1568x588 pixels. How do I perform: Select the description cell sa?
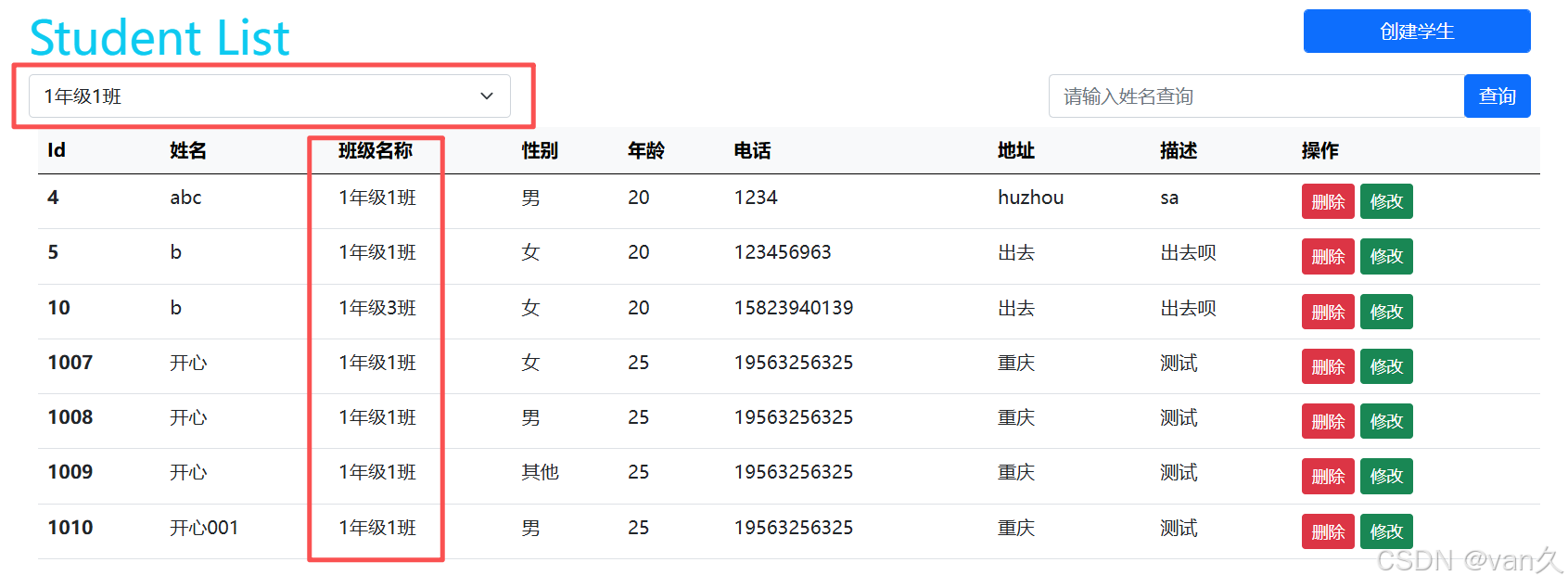1169,198
